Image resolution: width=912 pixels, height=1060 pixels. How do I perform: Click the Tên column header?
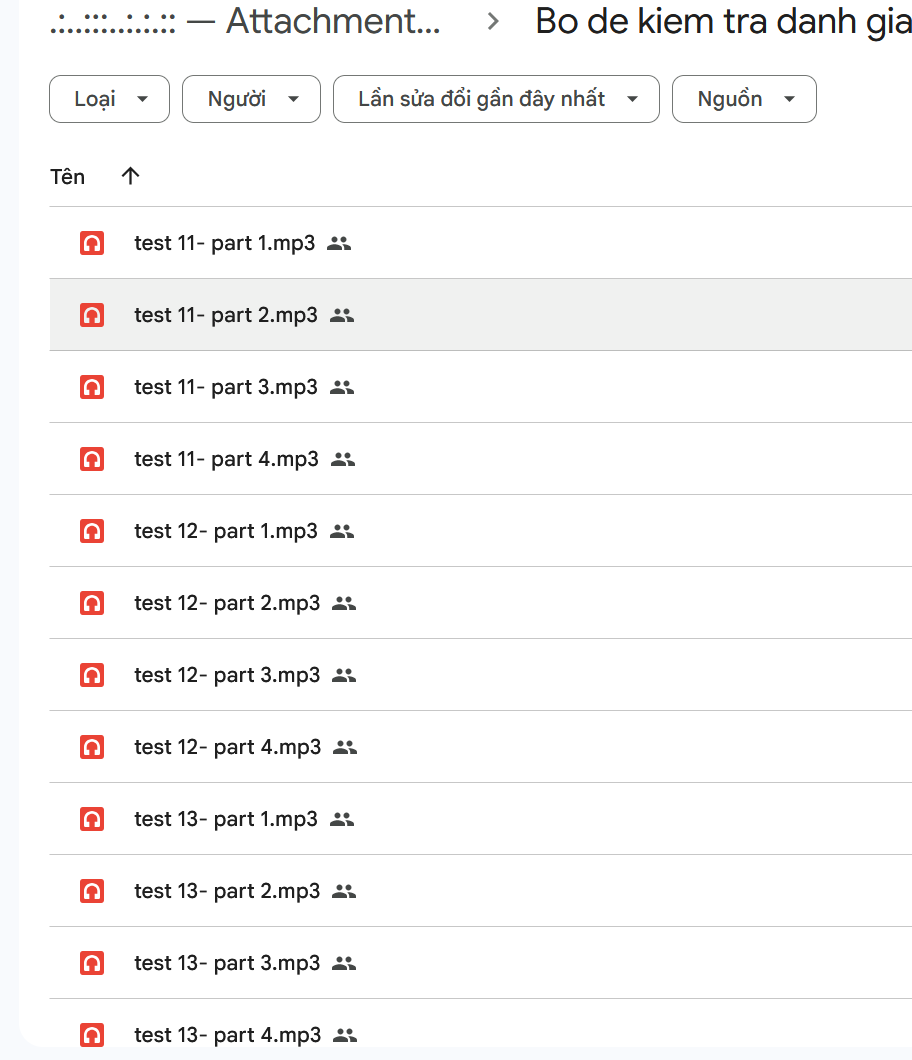tap(68, 177)
